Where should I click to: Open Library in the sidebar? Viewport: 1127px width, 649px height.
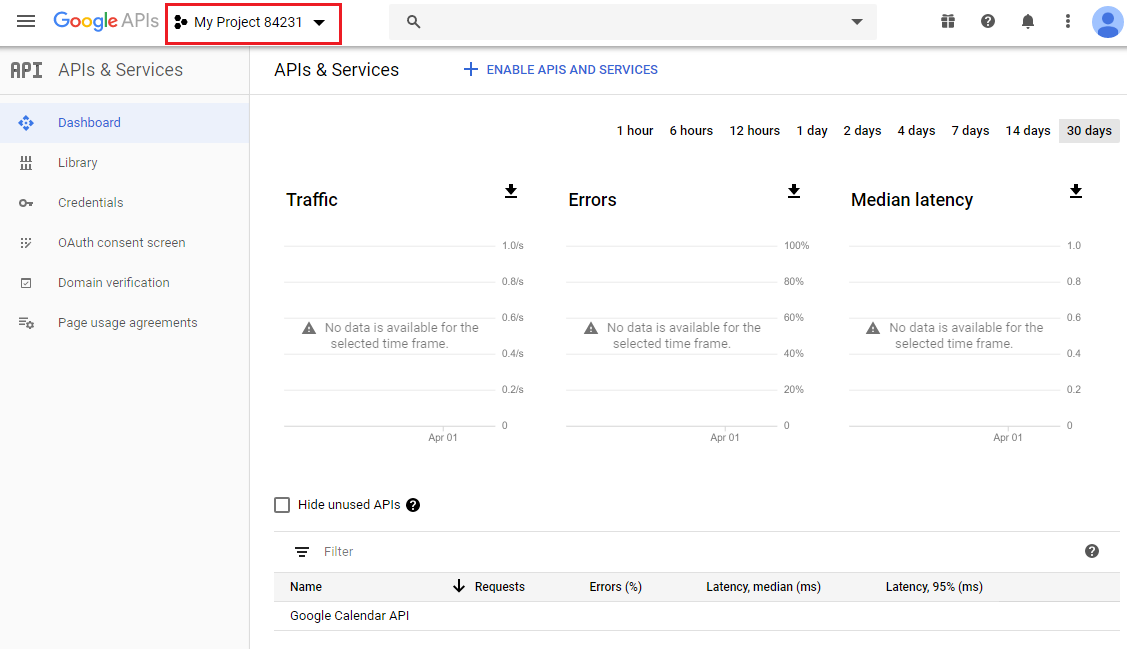pos(124,162)
